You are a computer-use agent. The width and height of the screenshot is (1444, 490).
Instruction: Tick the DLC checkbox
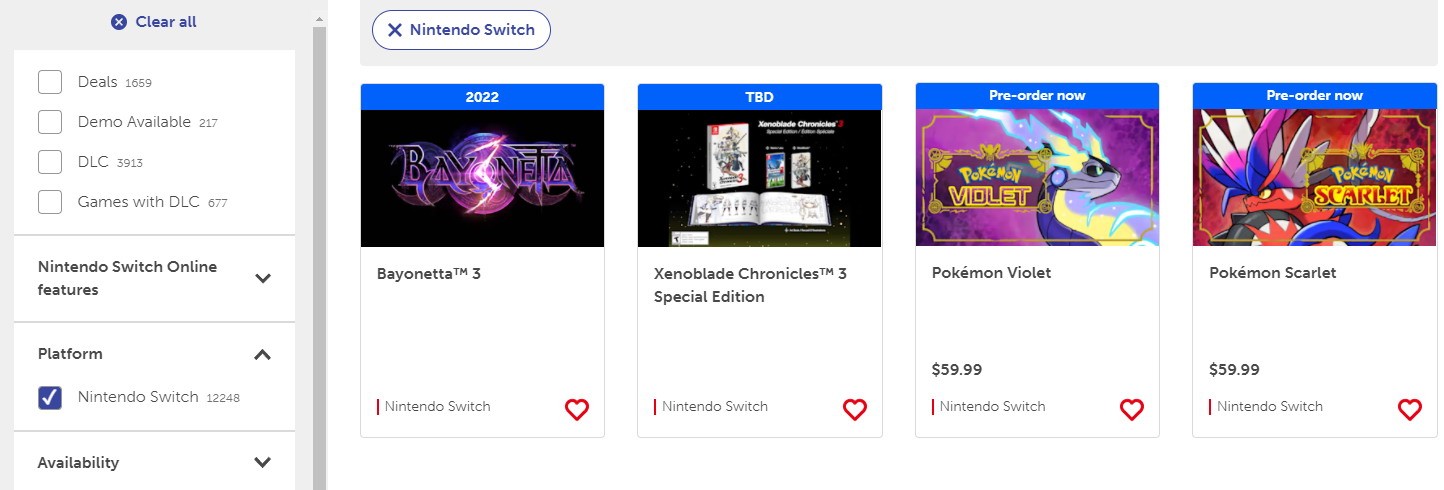coord(50,162)
